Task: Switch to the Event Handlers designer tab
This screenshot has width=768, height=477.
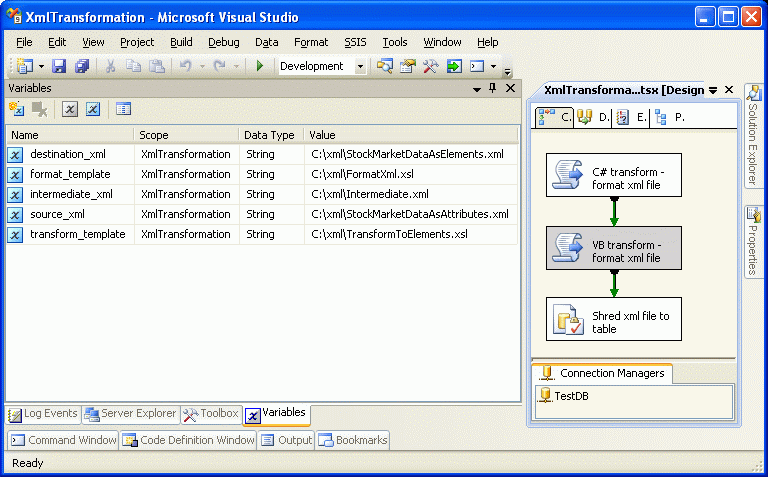Action: pyautogui.click(x=631, y=117)
